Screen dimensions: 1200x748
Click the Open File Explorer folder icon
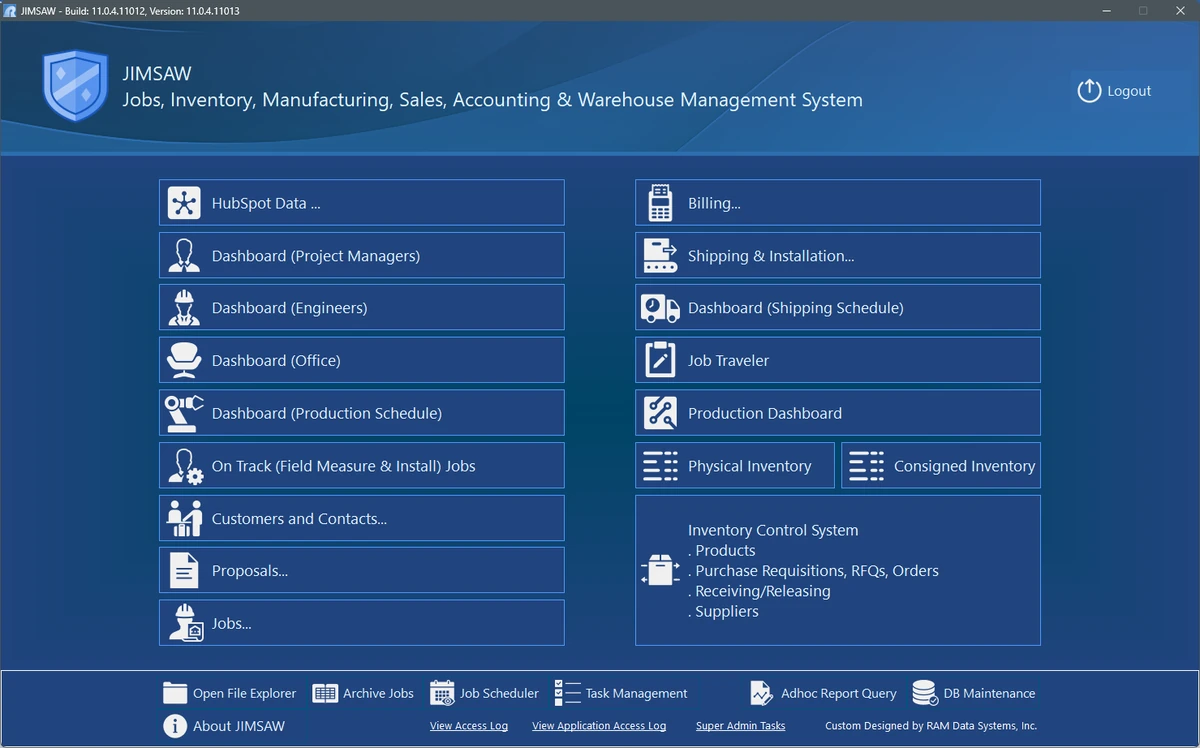click(x=175, y=693)
